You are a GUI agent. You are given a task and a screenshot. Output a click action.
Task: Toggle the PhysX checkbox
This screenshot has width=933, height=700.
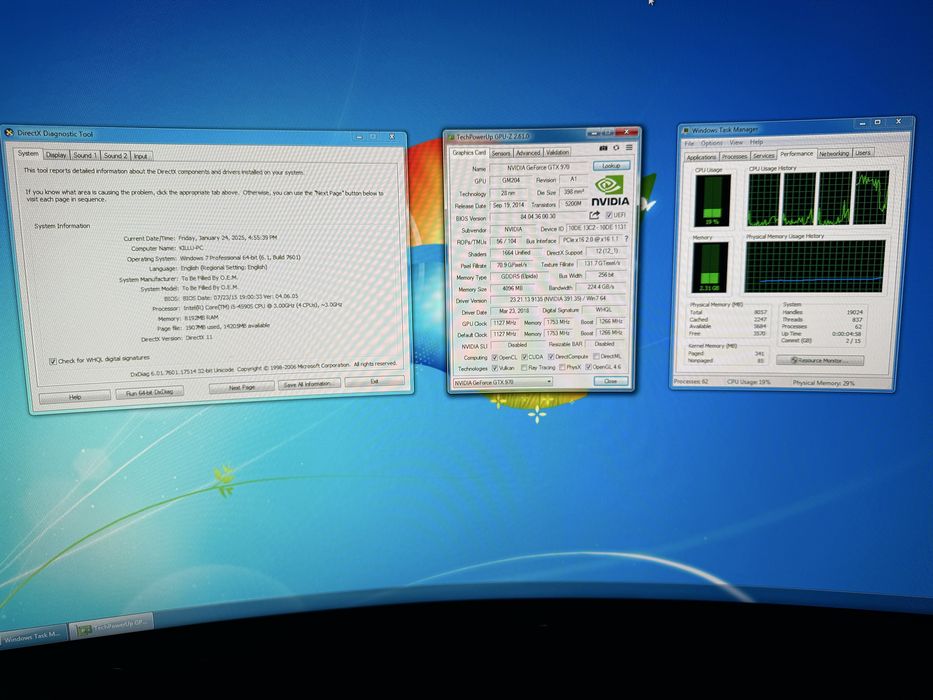point(562,367)
